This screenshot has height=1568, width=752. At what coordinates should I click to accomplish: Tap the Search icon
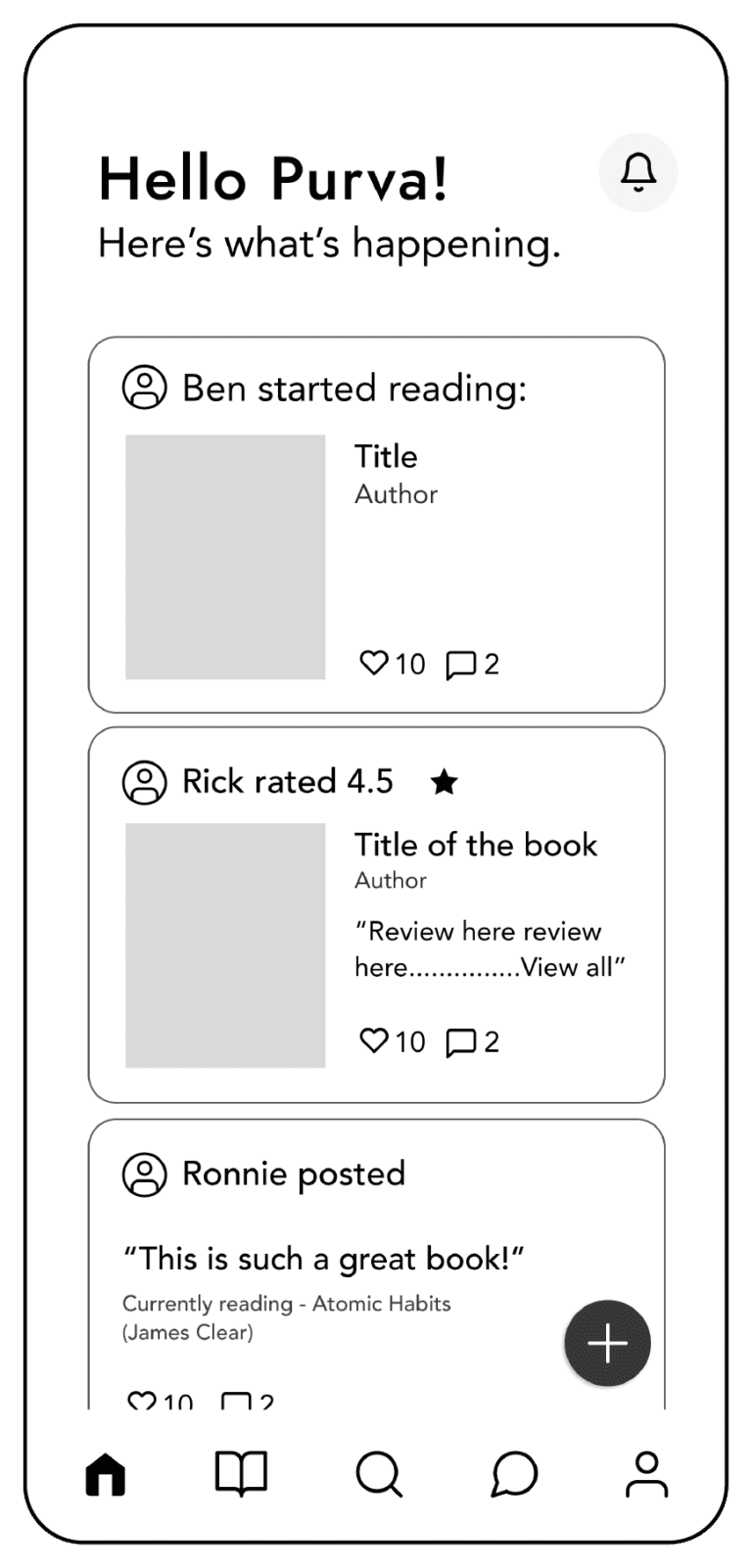pyautogui.click(x=378, y=1473)
